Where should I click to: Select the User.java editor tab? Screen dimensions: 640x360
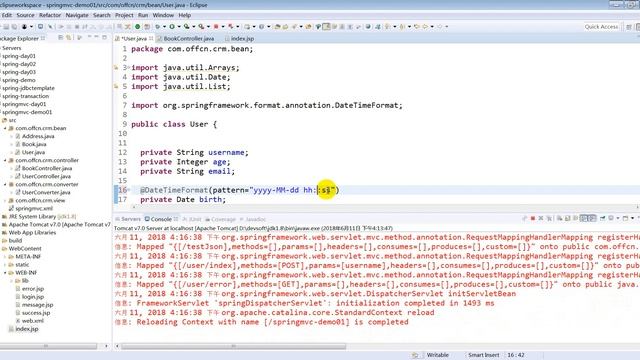click(x=134, y=38)
